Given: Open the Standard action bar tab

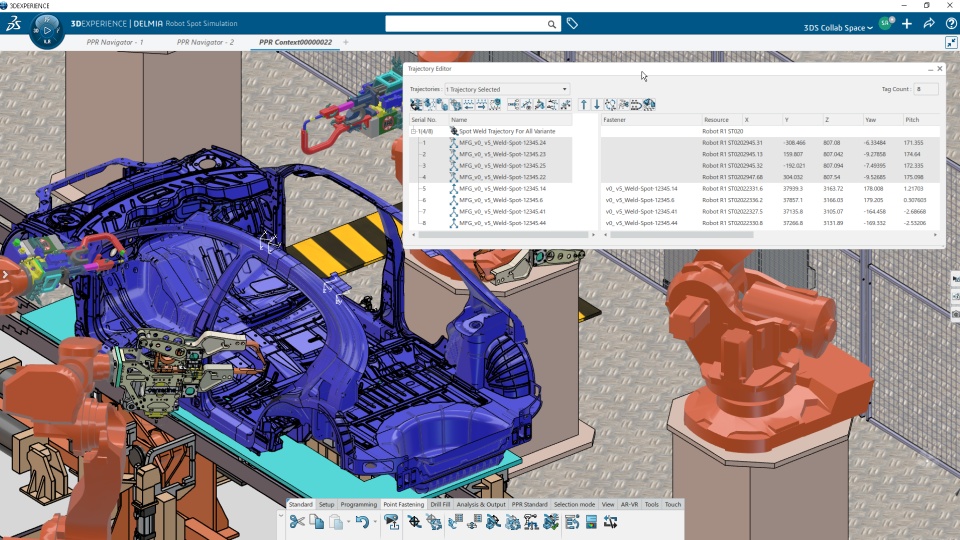Looking at the screenshot, I should 301,504.
